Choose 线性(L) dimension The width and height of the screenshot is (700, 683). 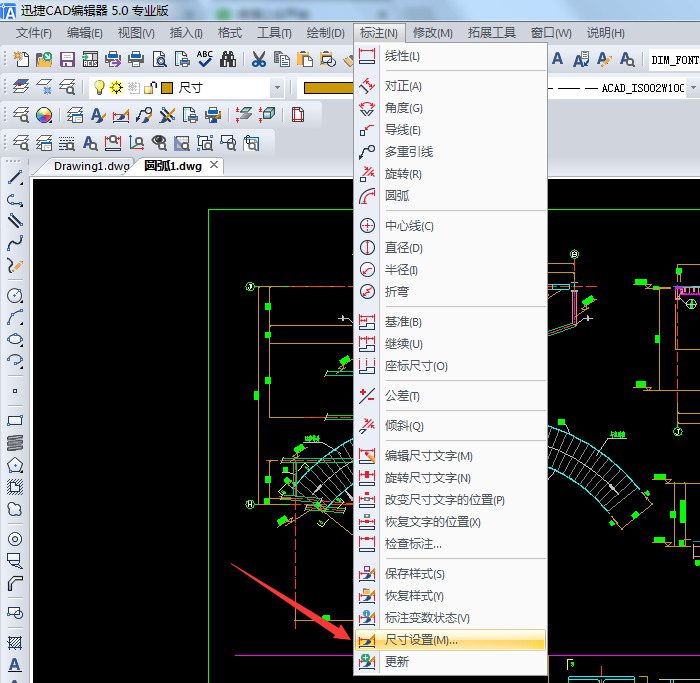[x=450, y=56]
